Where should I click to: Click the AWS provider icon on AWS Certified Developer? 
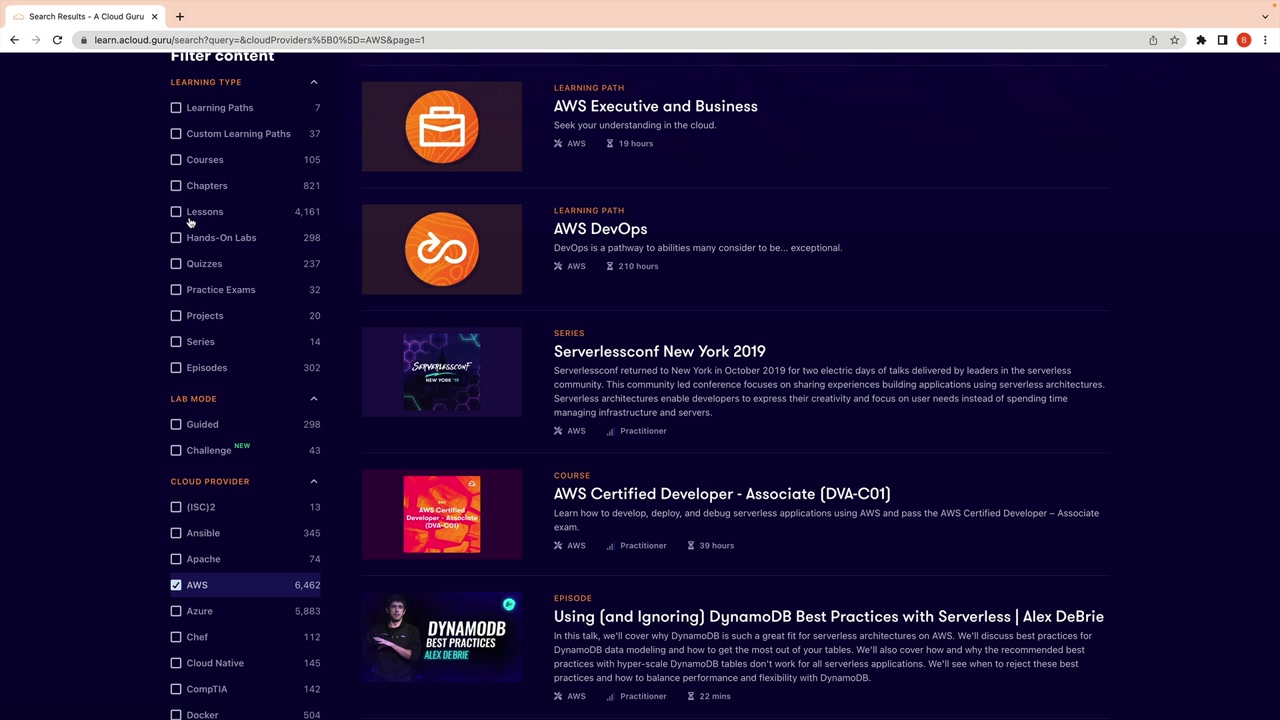point(558,546)
